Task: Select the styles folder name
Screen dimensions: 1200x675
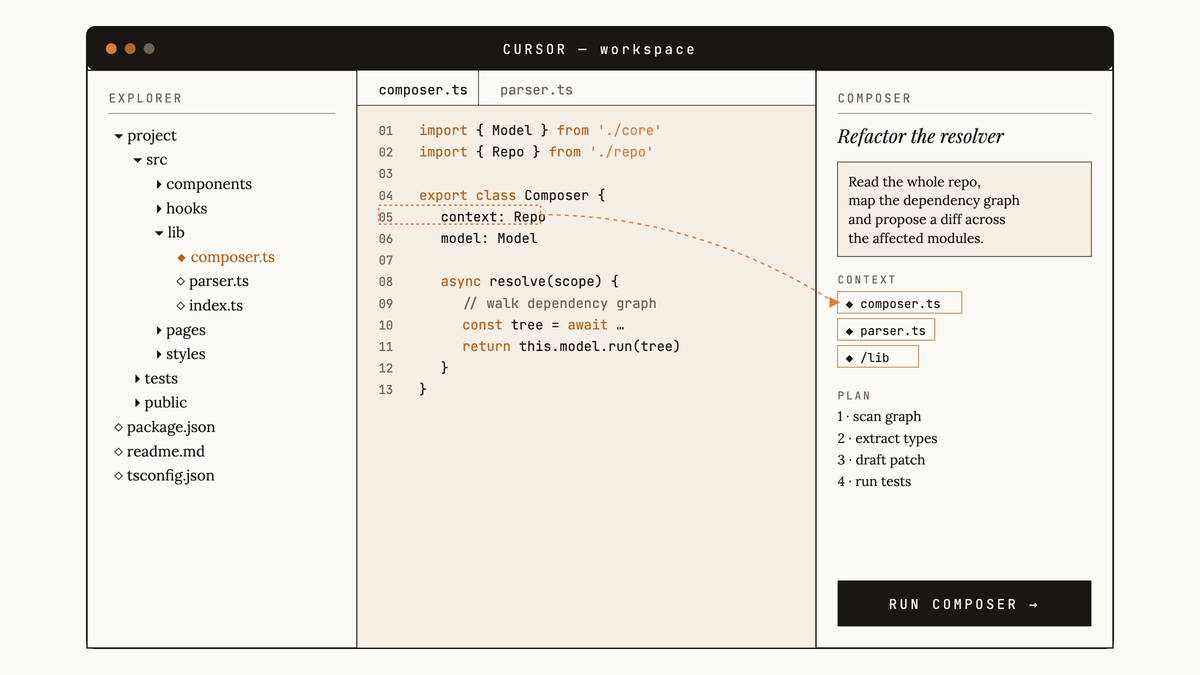Action: [x=186, y=354]
